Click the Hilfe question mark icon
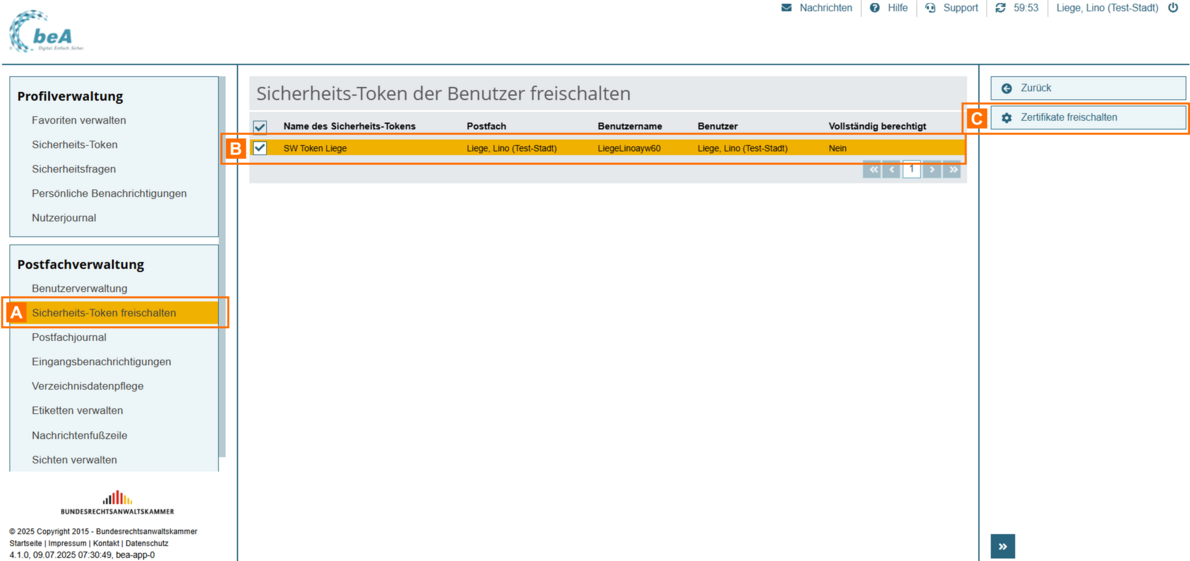The height and width of the screenshot is (561, 1190). [875, 8]
